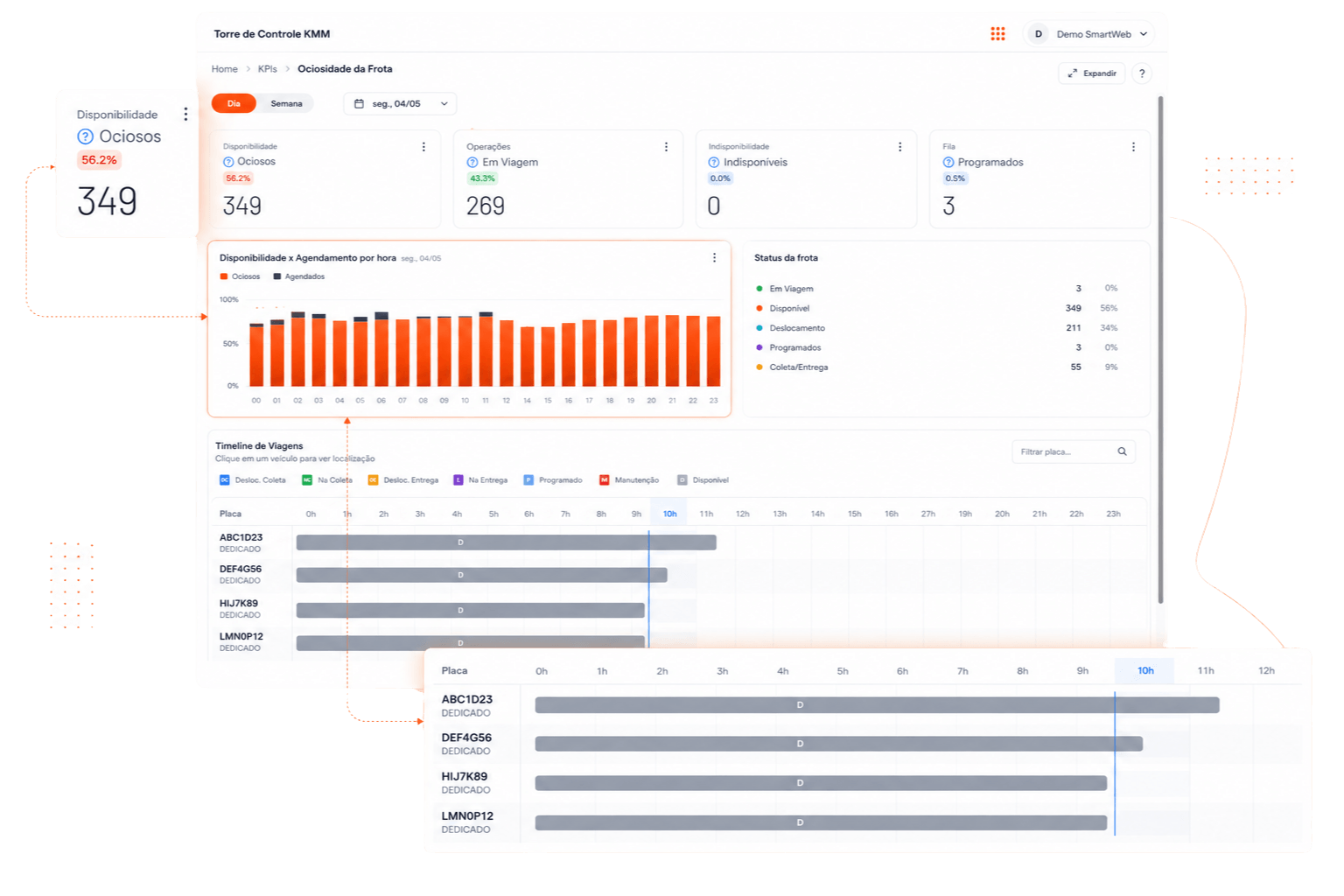Click the Filtrar placa input field
Screen dimensions: 1344x896
[1074, 451]
